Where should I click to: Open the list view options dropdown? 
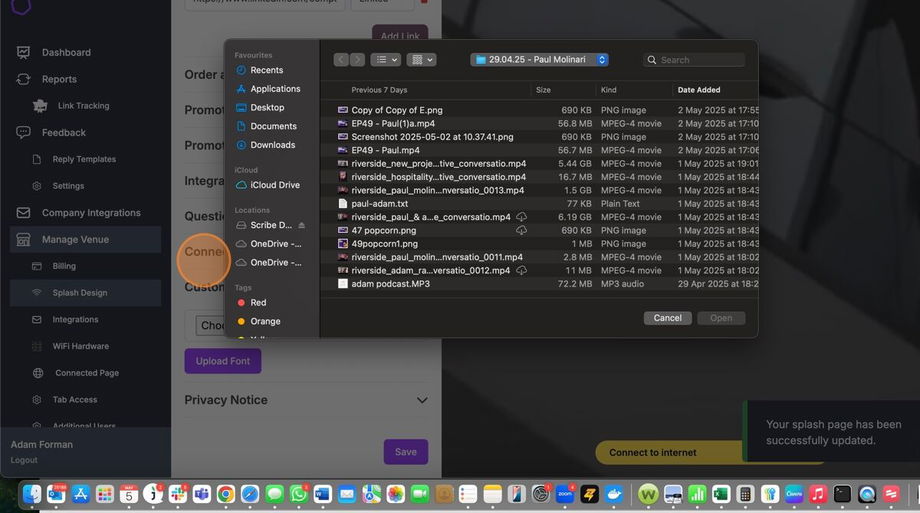click(385, 60)
